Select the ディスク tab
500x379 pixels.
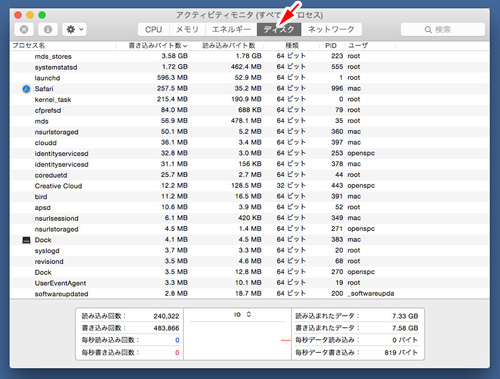point(279,30)
